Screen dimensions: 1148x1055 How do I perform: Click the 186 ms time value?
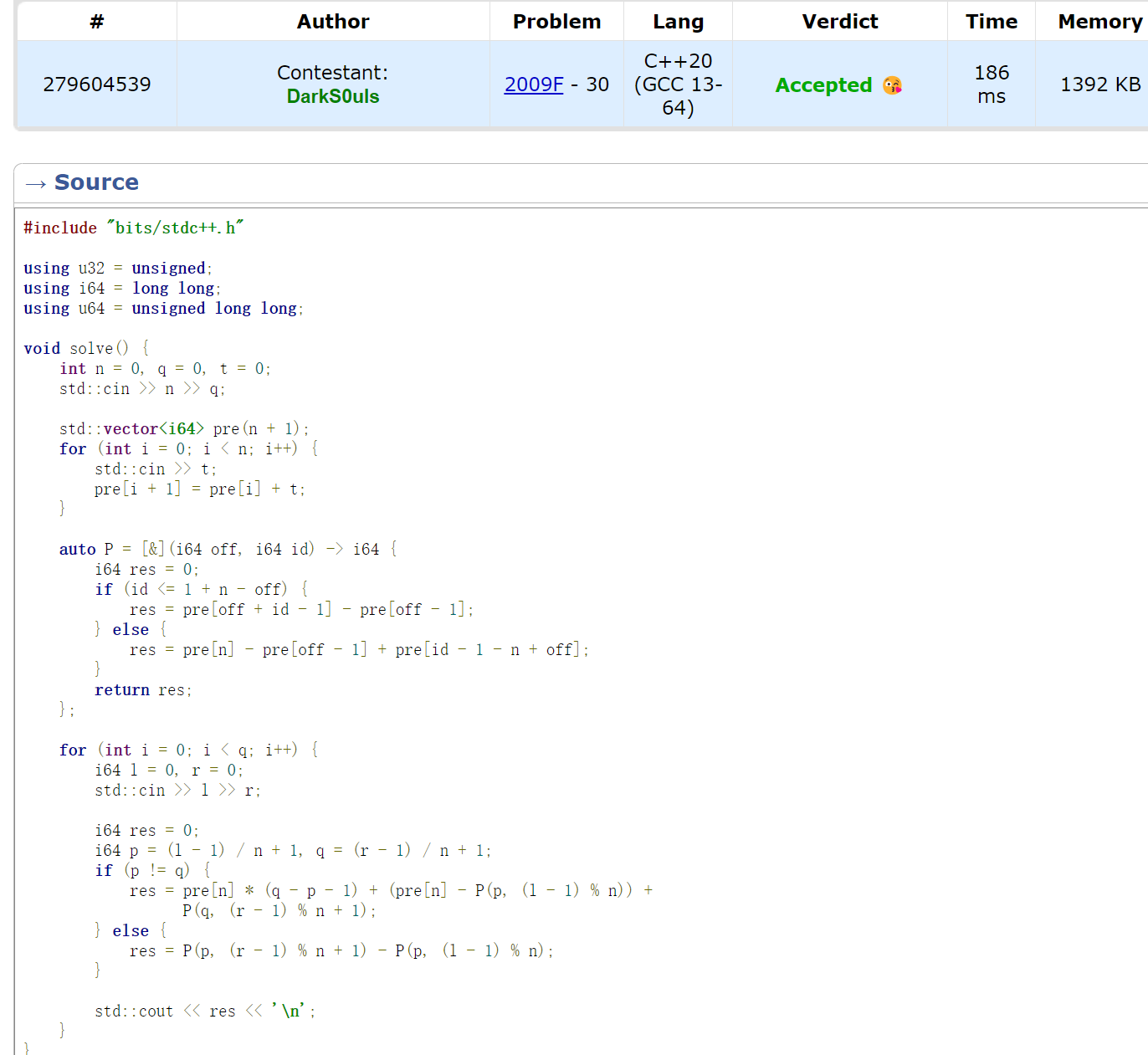point(991,85)
